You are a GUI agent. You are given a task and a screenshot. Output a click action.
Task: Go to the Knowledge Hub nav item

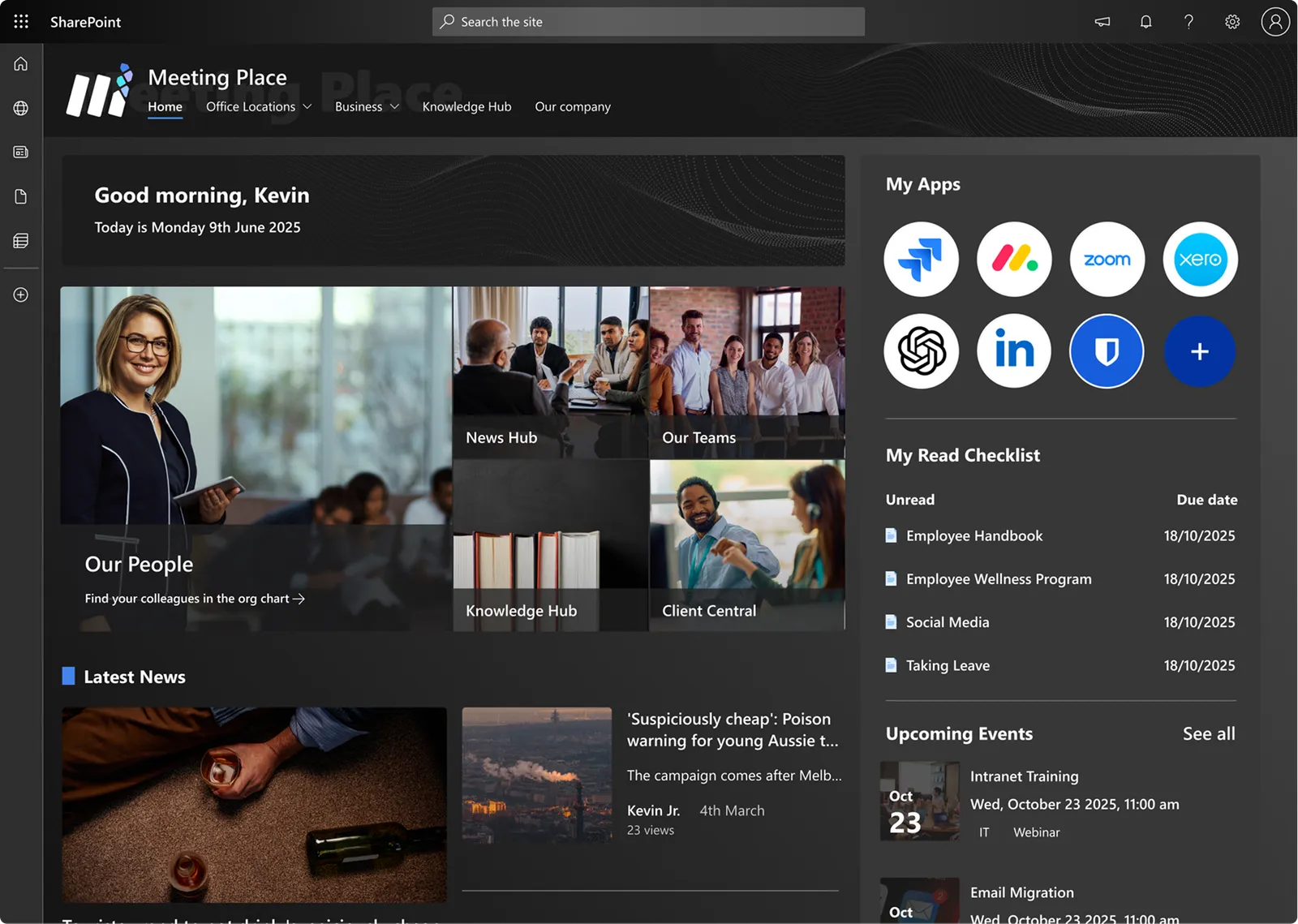click(x=466, y=106)
